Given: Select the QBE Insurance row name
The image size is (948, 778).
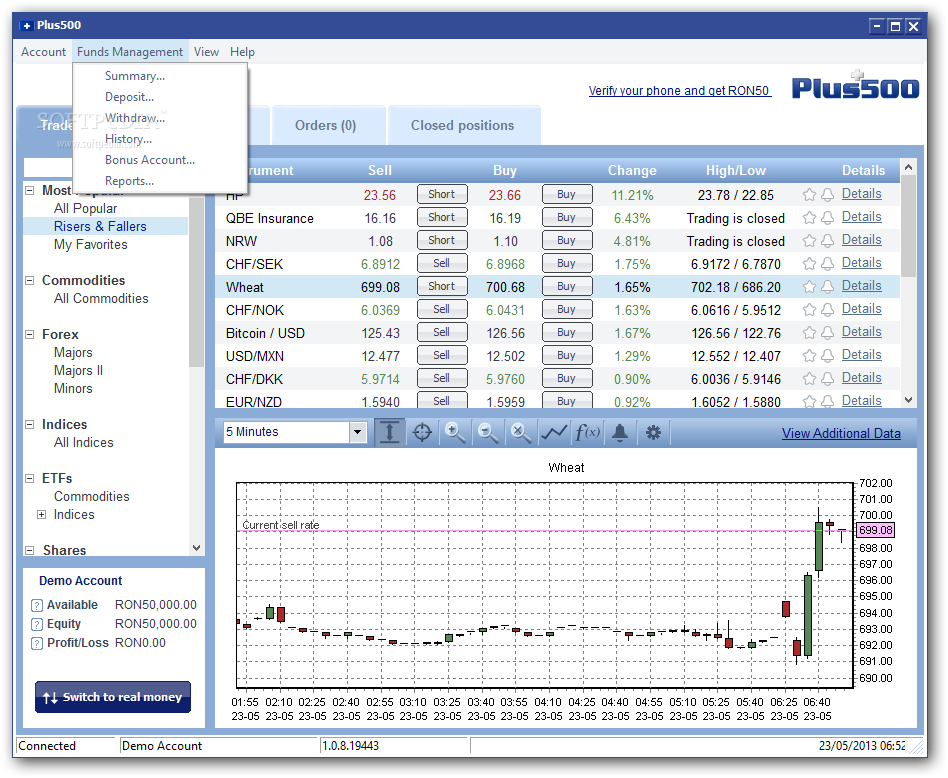Looking at the screenshot, I should pos(270,218).
